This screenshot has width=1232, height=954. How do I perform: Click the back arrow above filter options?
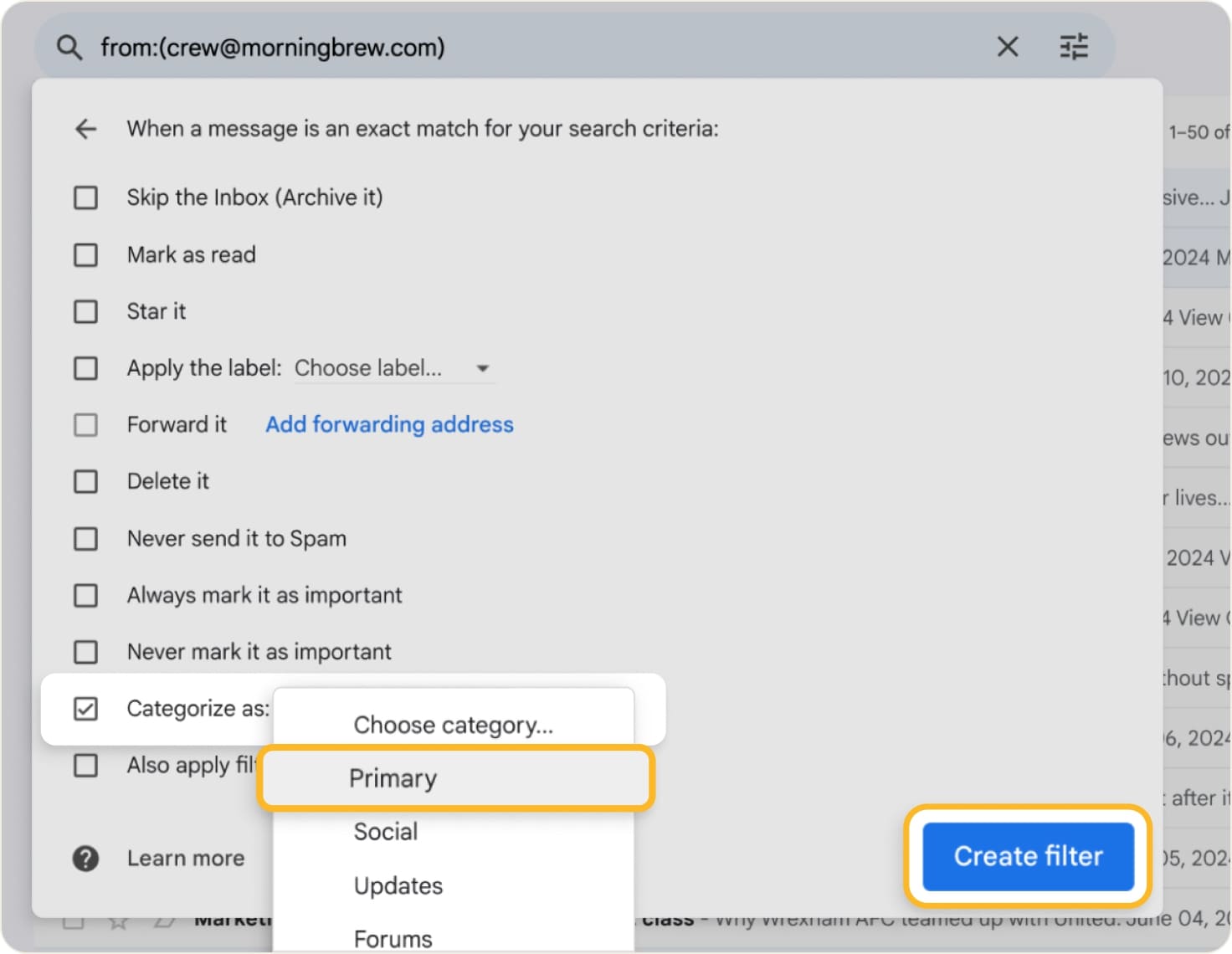pos(86,129)
